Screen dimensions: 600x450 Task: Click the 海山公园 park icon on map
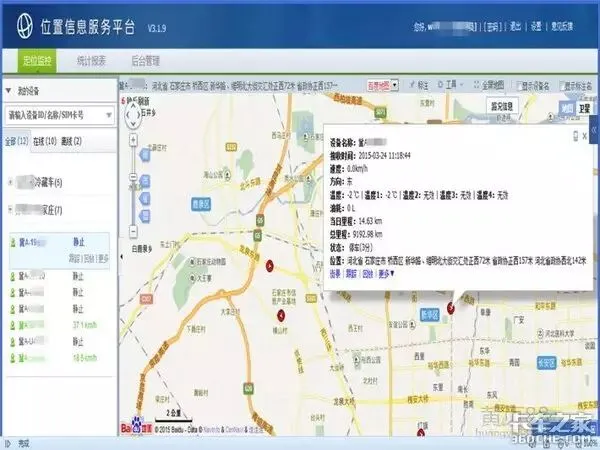coord(228,176)
